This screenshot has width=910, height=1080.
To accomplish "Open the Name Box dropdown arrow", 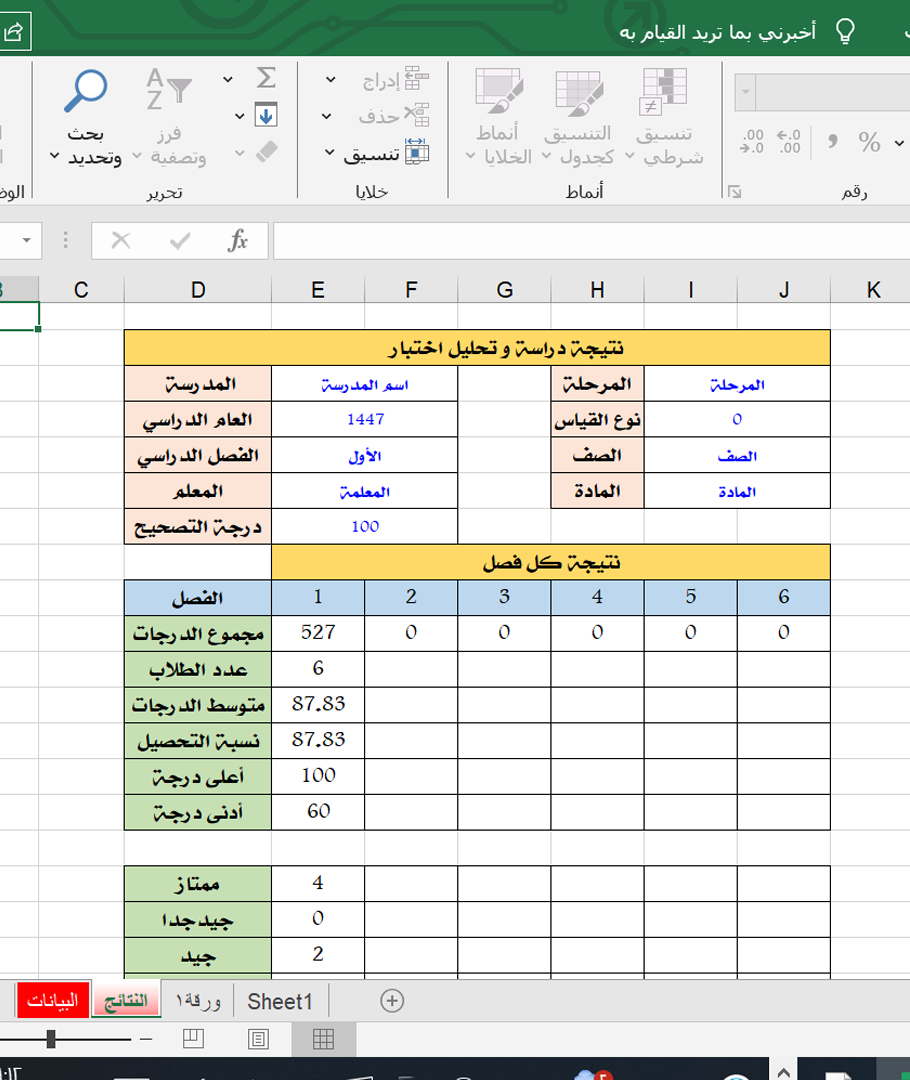I will (x=26, y=241).
